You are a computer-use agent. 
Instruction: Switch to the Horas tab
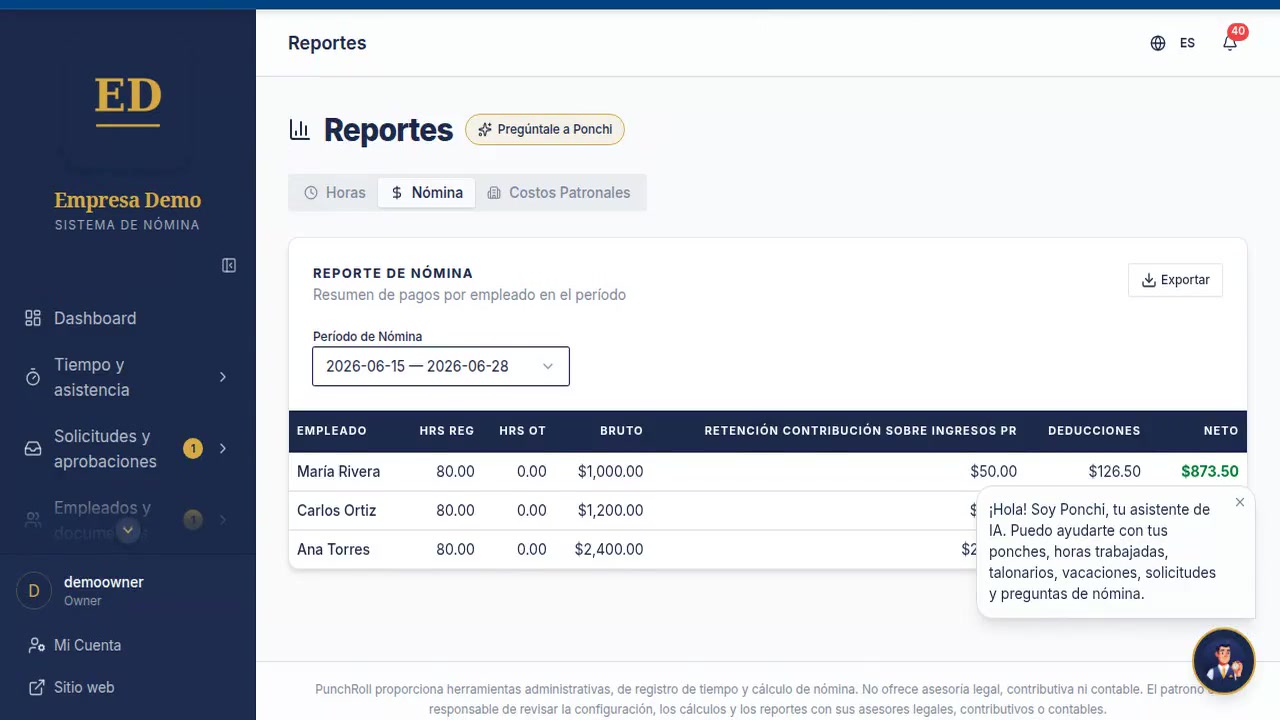pos(335,193)
